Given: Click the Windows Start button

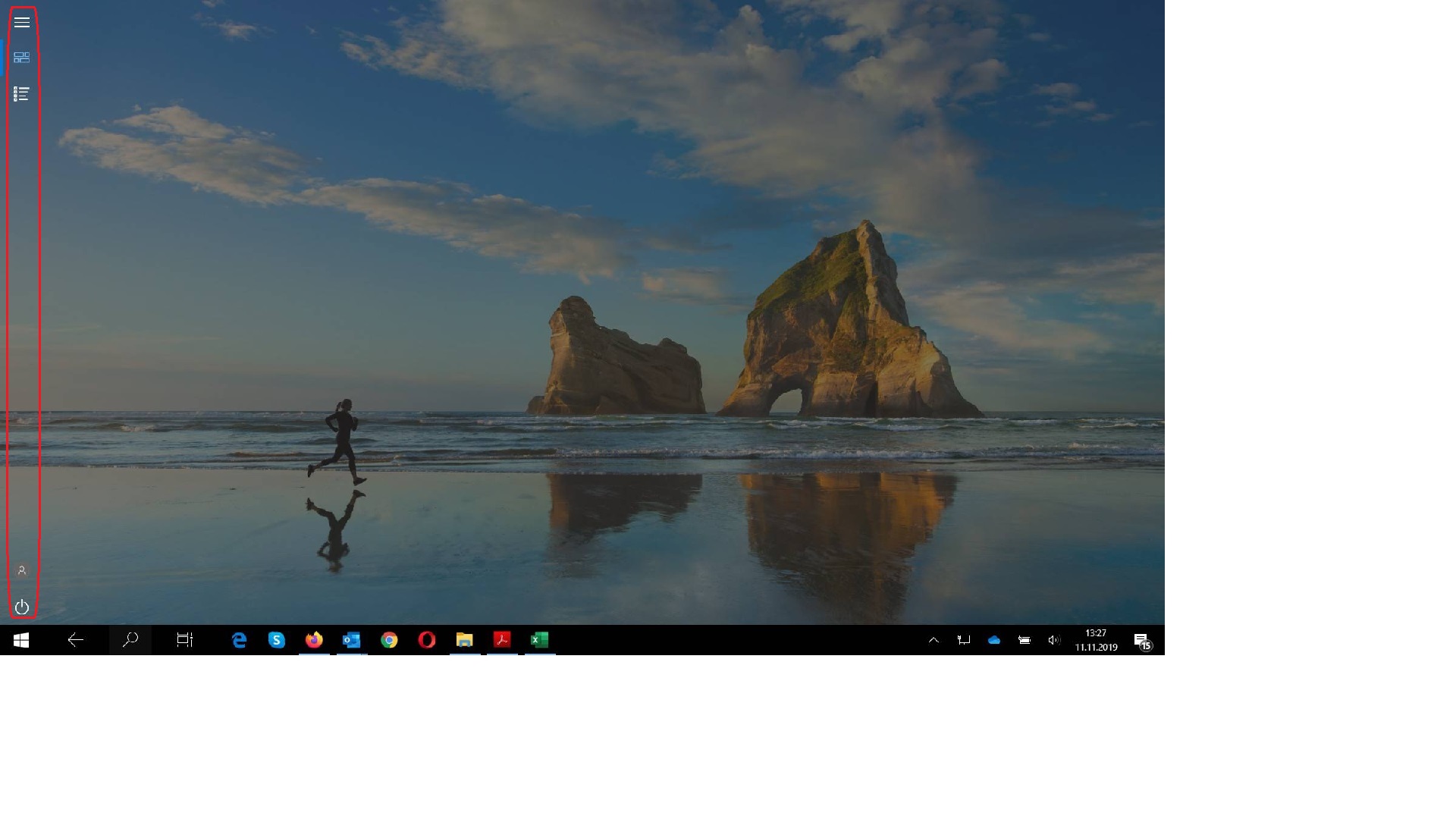Looking at the screenshot, I should coord(21,640).
